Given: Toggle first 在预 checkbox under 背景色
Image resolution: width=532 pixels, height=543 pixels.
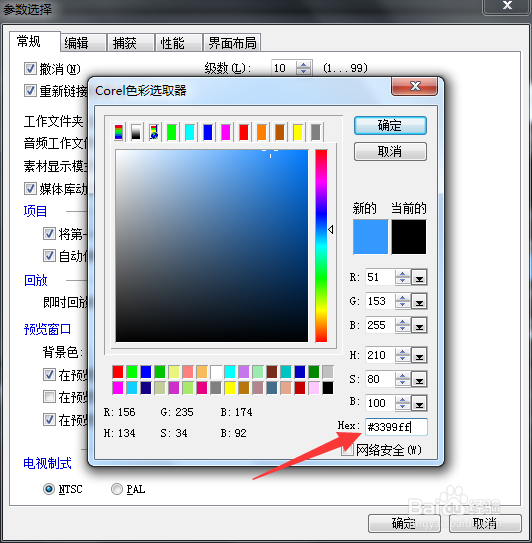Looking at the screenshot, I should point(49,374).
